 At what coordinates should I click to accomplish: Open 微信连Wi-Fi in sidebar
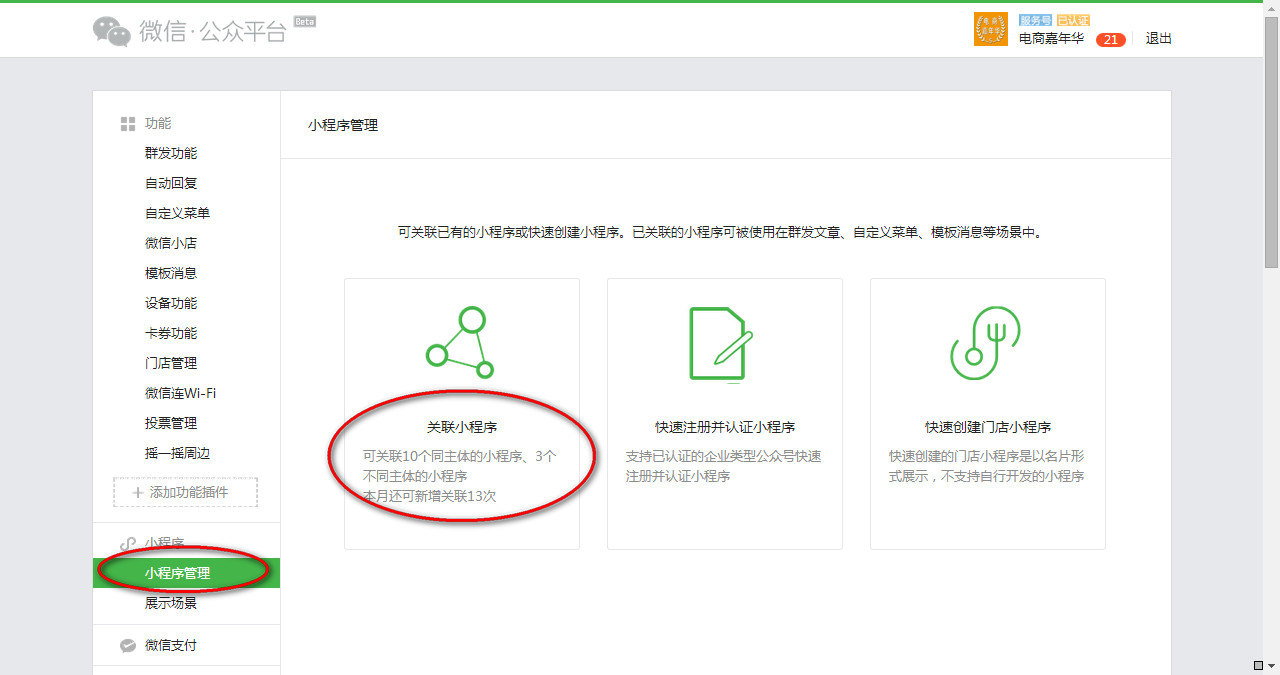pyautogui.click(x=180, y=394)
